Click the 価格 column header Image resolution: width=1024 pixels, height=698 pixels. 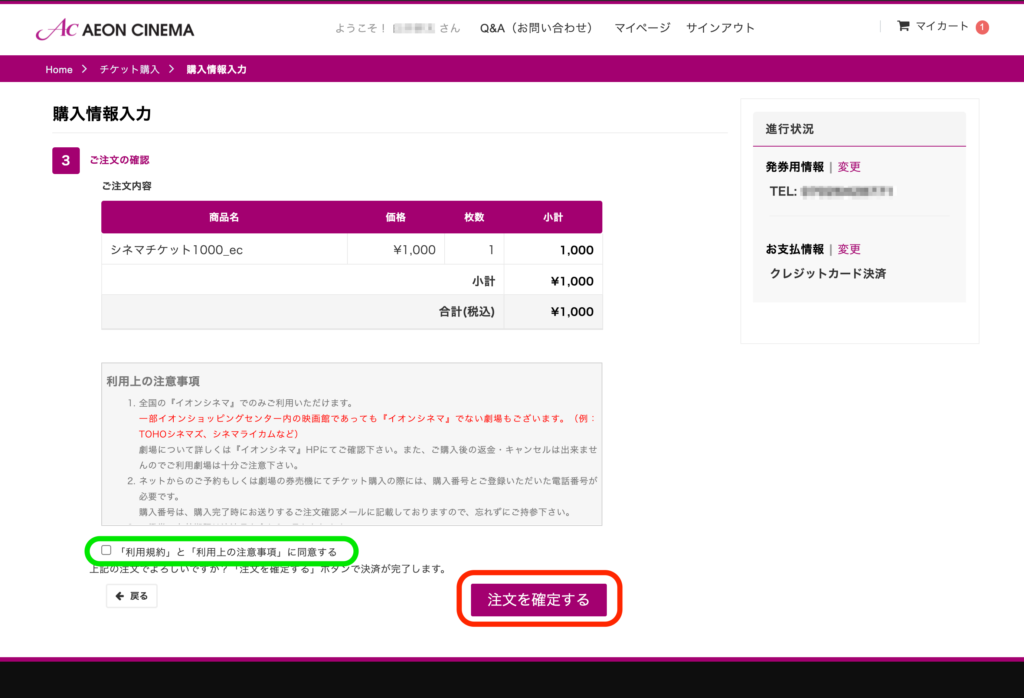(396, 217)
